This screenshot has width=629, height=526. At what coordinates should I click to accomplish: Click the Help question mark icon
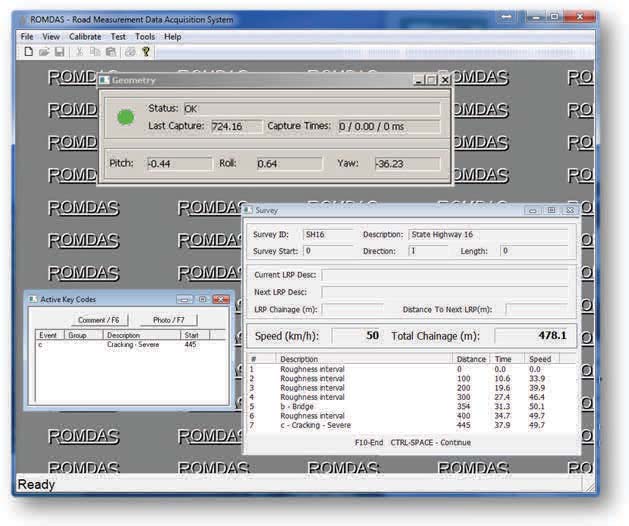click(x=146, y=51)
